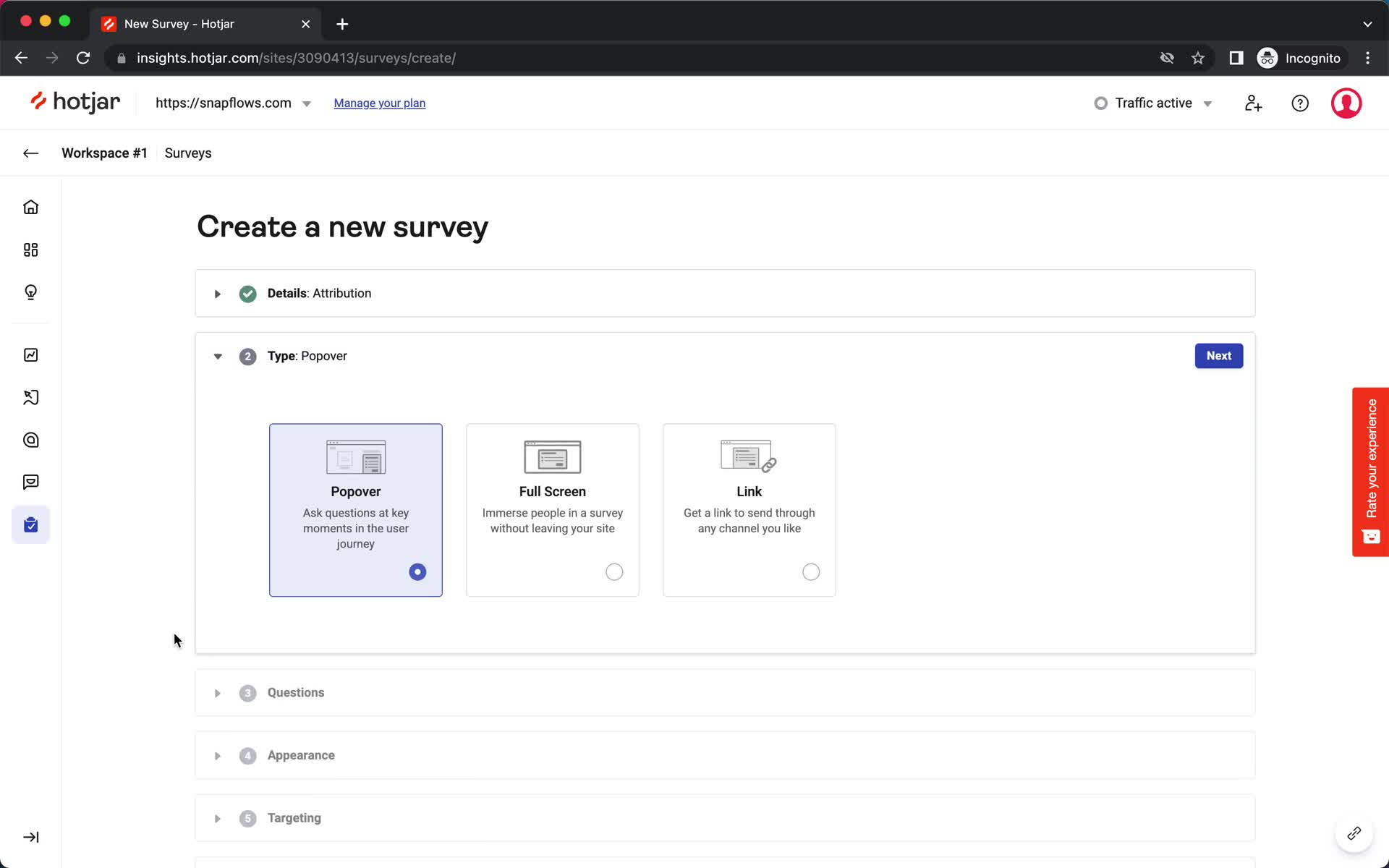The height and width of the screenshot is (868, 1389).
Task: Click the Workspace #1 breadcrumb item
Action: (104, 152)
